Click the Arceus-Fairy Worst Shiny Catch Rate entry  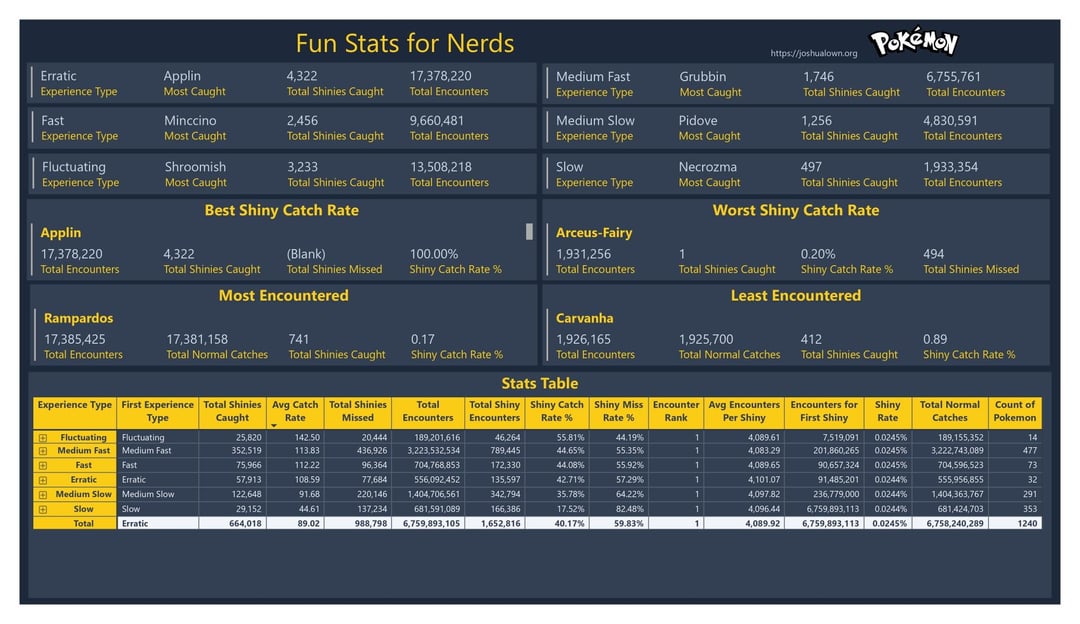tap(594, 233)
